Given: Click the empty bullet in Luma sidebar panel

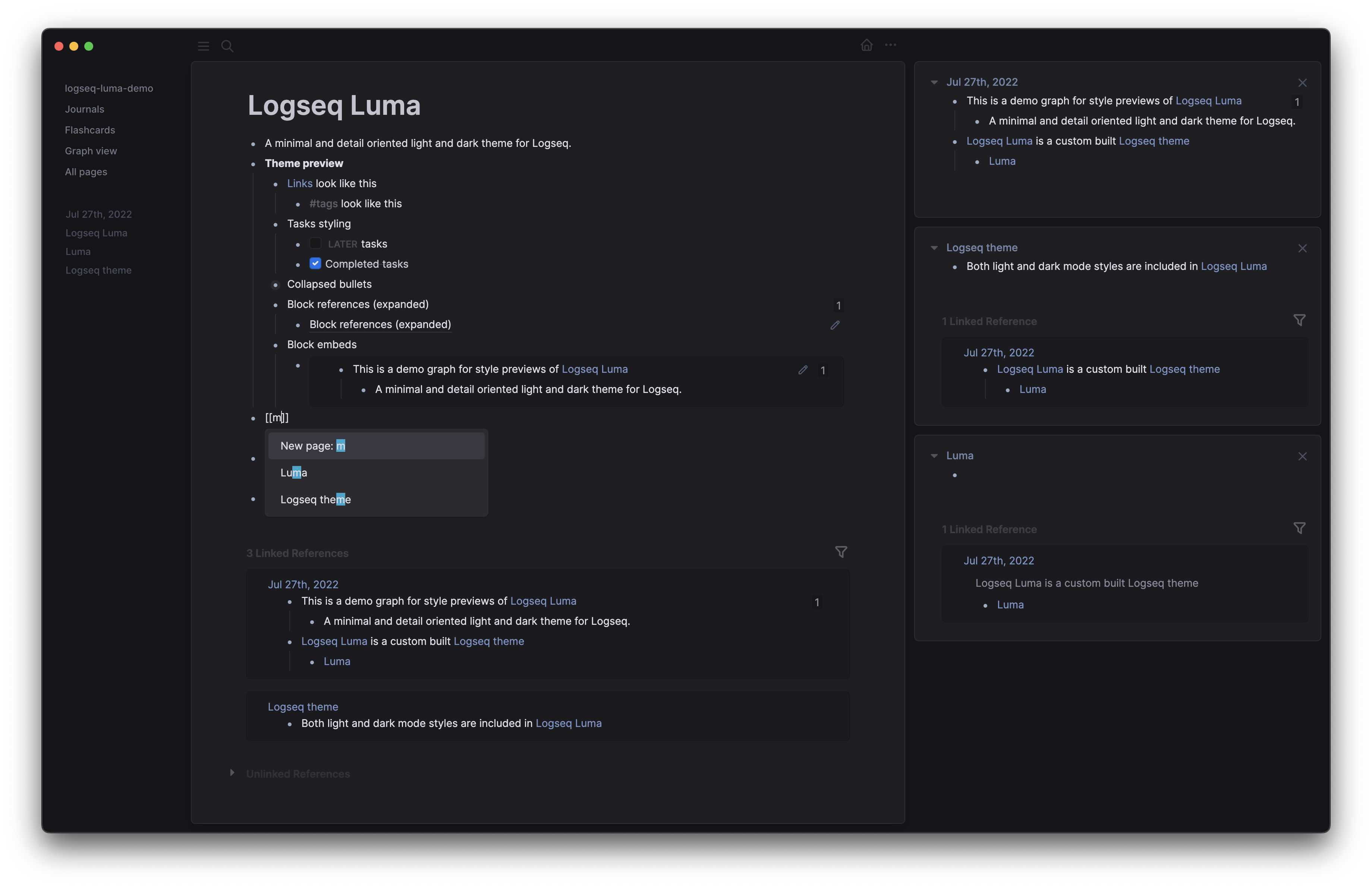Looking at the screenshot, I should 955,475.
